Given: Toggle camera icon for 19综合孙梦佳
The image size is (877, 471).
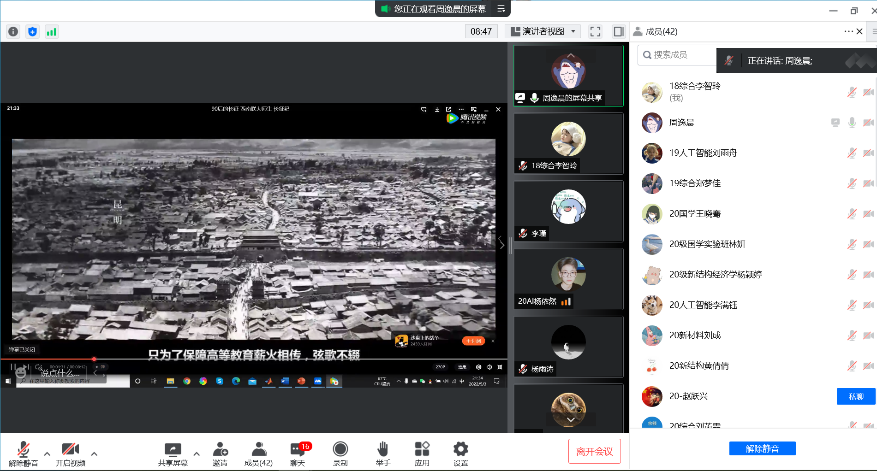Looking at the screenshot, I should [x=868, y=183].
